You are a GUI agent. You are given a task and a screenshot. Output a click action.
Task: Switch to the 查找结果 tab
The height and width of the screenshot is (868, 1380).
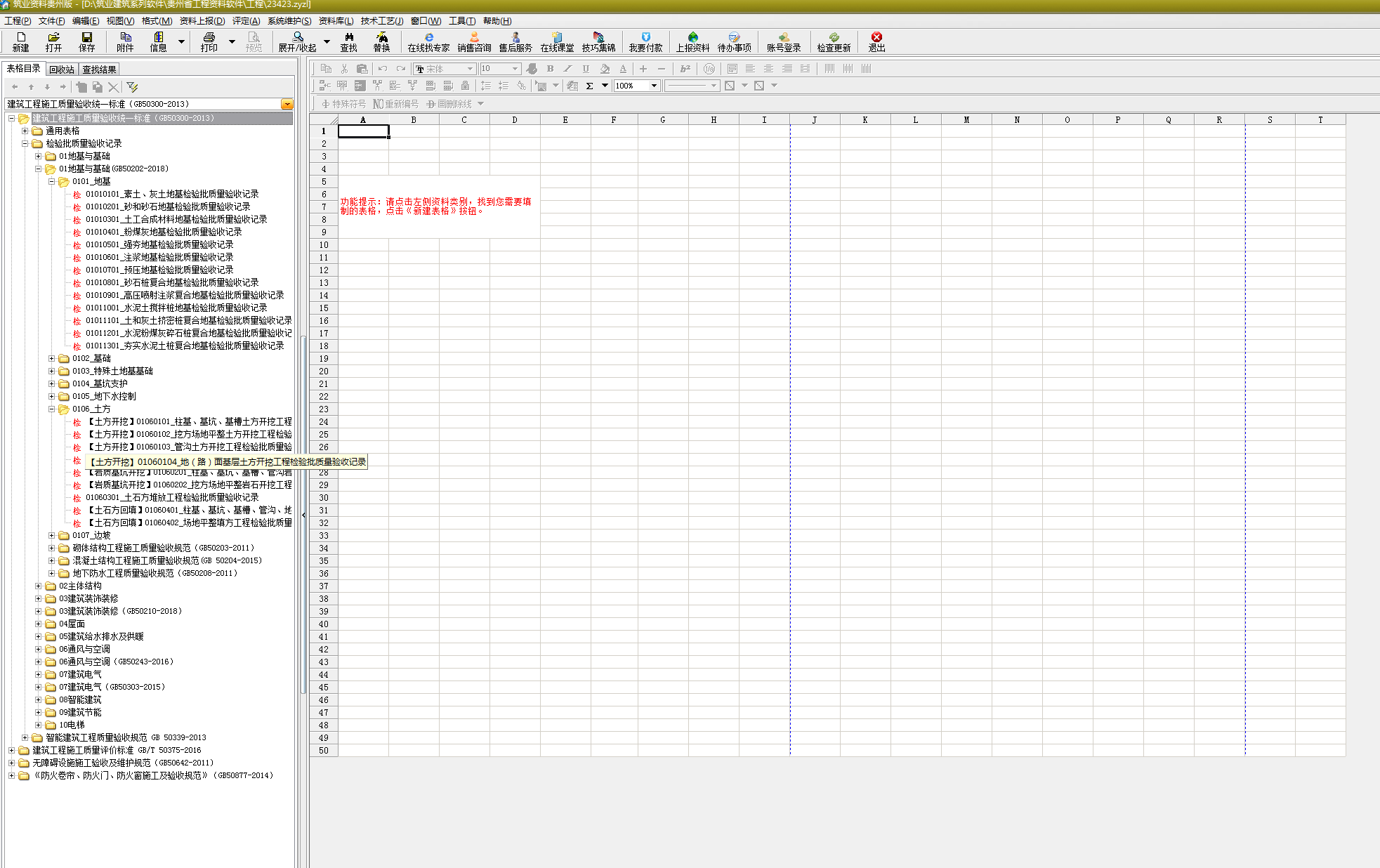99,70
